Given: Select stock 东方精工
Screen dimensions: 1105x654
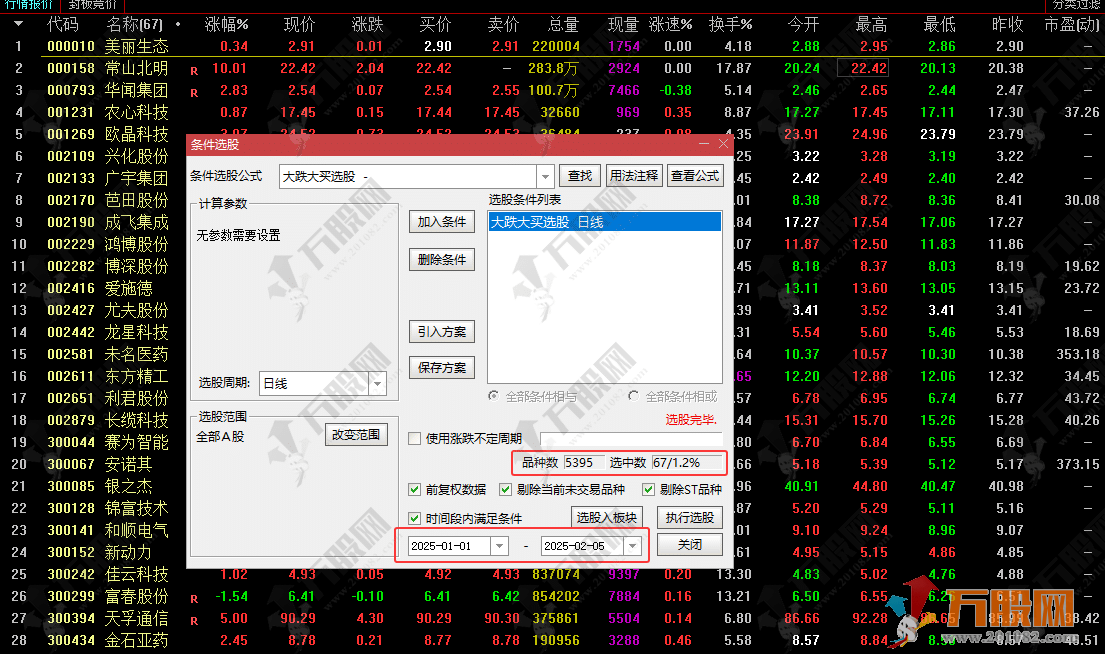Looking at the screenshot, I should [x=137, y=376].
